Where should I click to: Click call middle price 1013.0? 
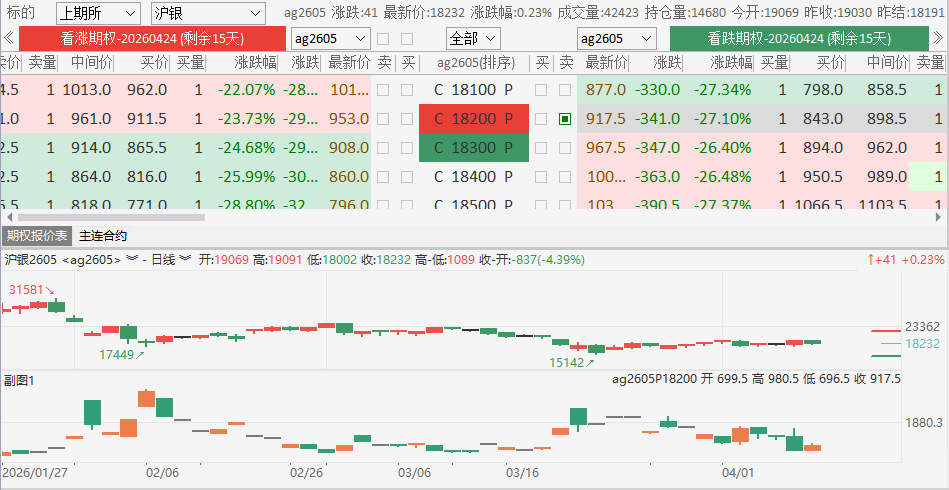[87, 90]
